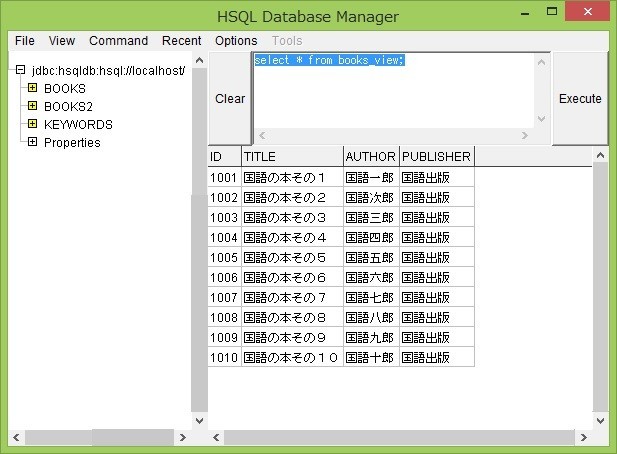Click title cell 国語の本その1
The image size is (617, 454).
292,177
